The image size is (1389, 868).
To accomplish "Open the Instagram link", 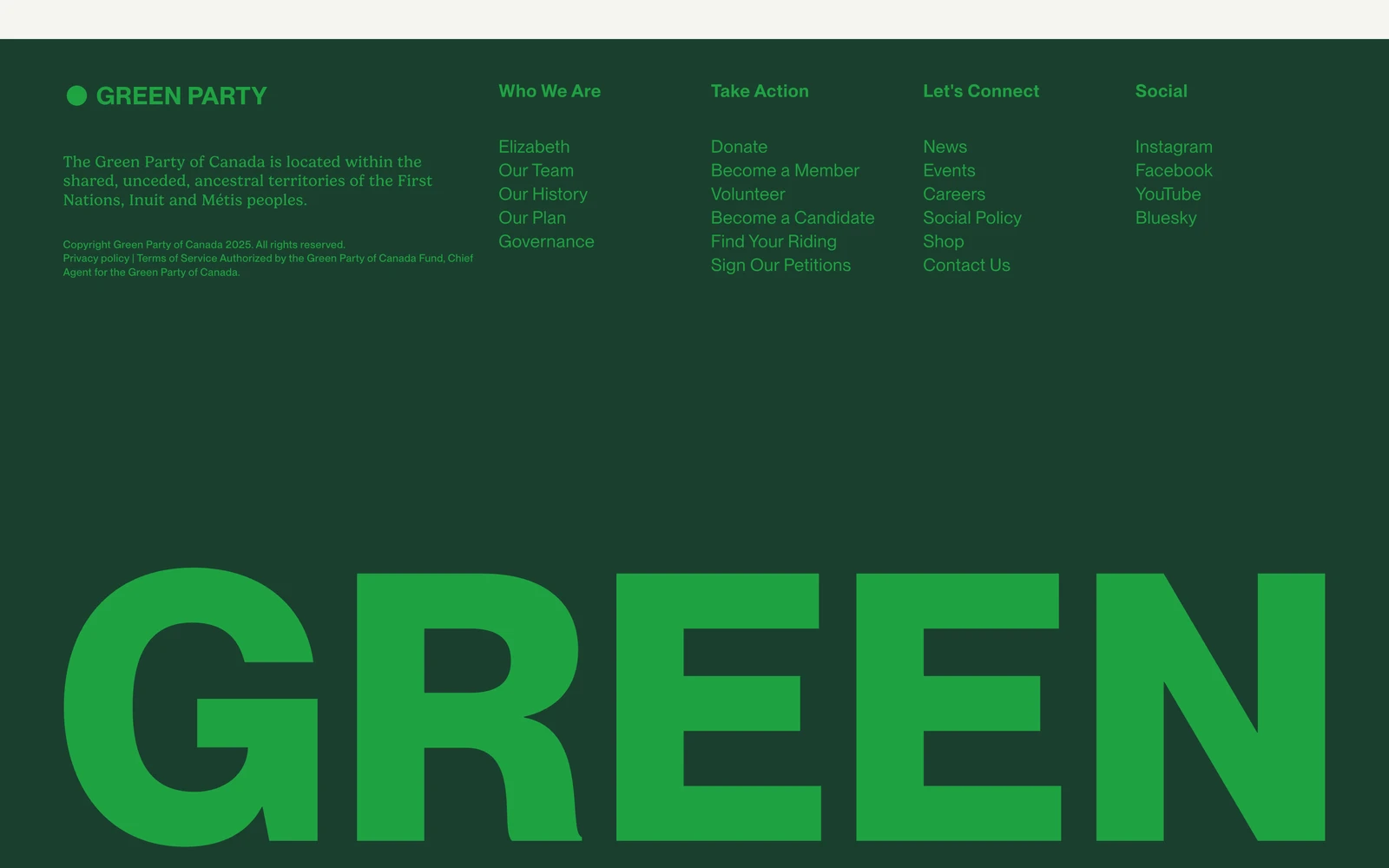I will (1174, 147).
